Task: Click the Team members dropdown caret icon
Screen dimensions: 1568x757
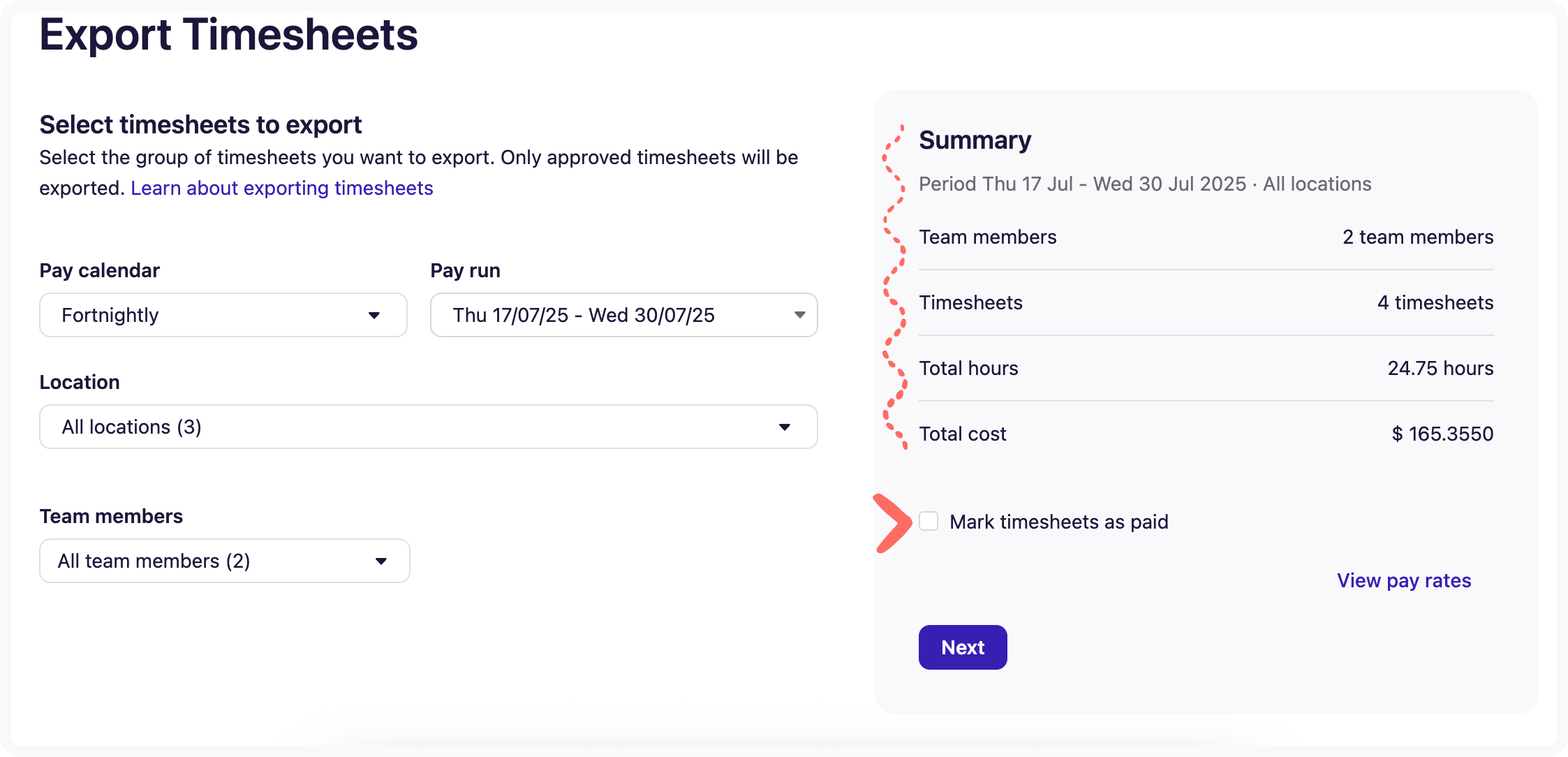Action: tap(381, 561)
